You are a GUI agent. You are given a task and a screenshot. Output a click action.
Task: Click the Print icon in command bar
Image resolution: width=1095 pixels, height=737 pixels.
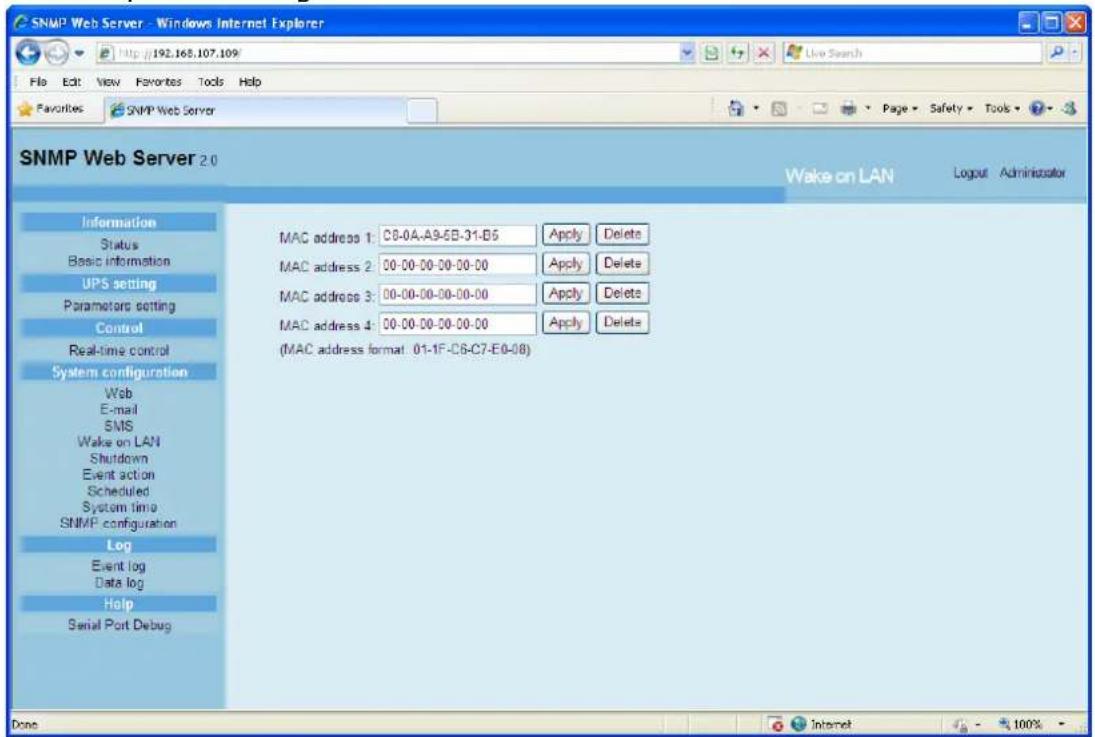(848, 109)
